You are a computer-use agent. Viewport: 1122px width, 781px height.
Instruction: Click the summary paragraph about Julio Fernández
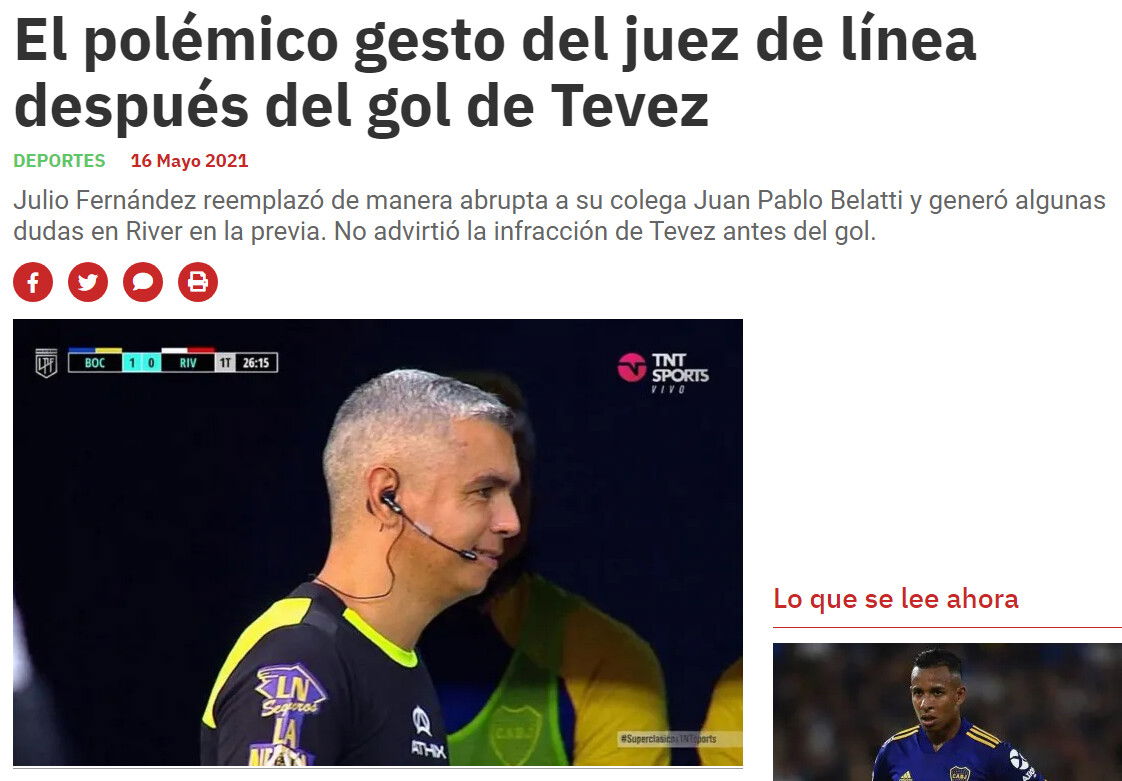coord(560,215)
